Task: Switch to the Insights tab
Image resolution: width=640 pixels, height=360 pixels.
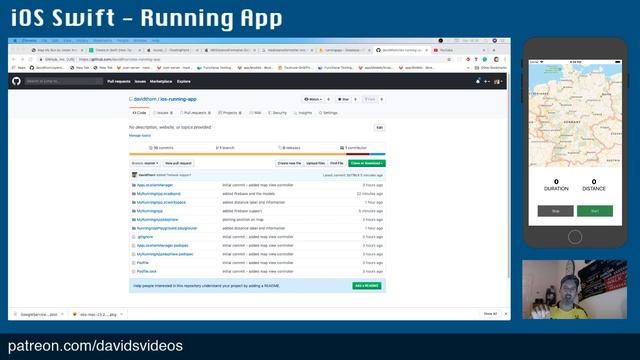Action: point(303,113)
